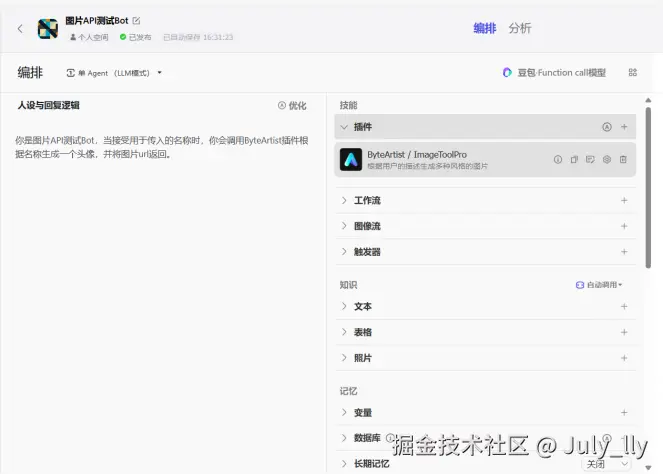
Task: Copy the ByteArtist plugin name
Action: [x=574, y=159]
